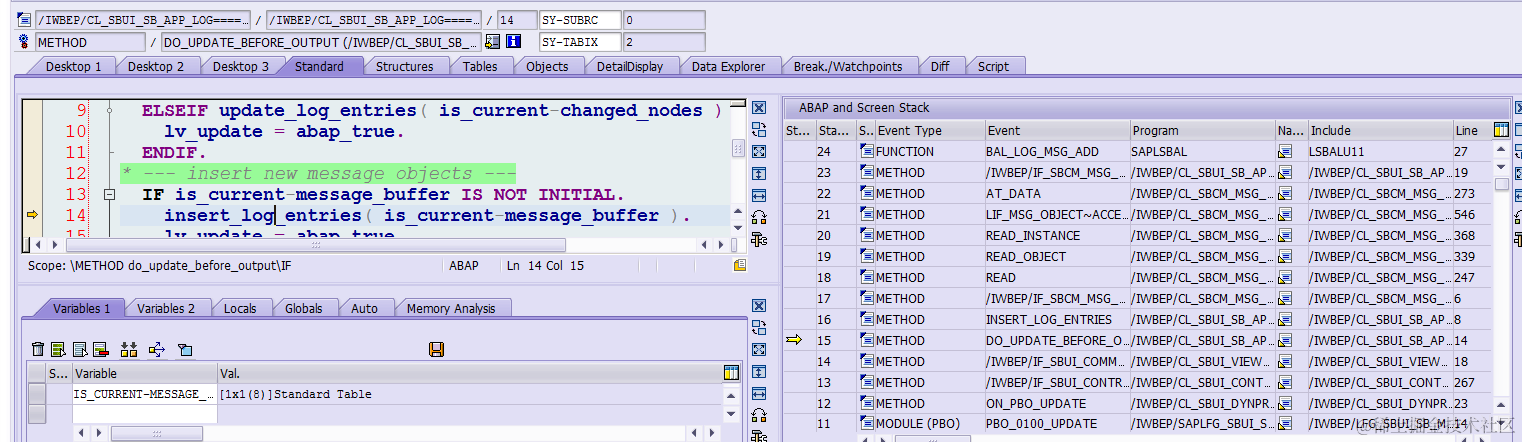Viewport: 1522px width, 442px height.
Task: Select the READ_INSTANCE event cell
Action: pos(1057,235)
